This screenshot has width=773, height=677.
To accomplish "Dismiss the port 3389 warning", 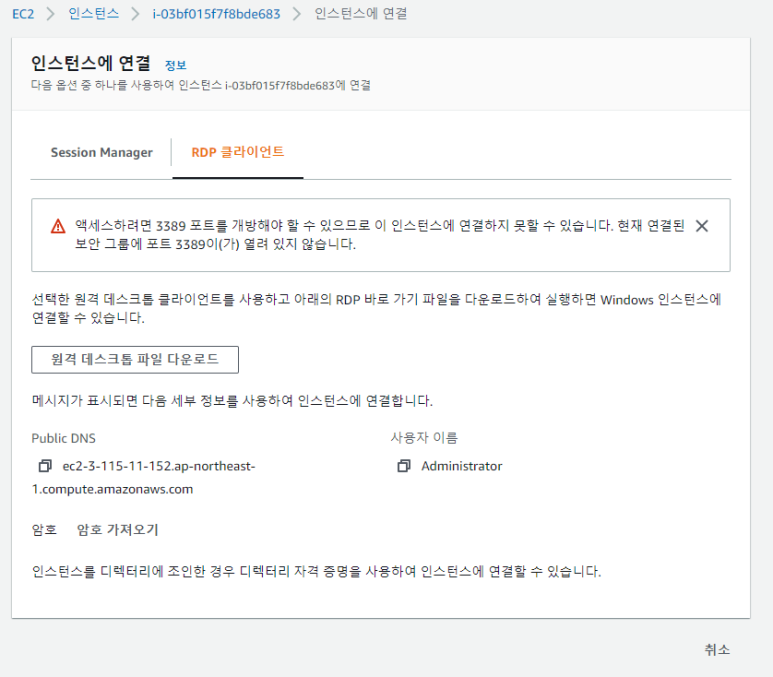I will pyautogui.click(x=702, y=226).
